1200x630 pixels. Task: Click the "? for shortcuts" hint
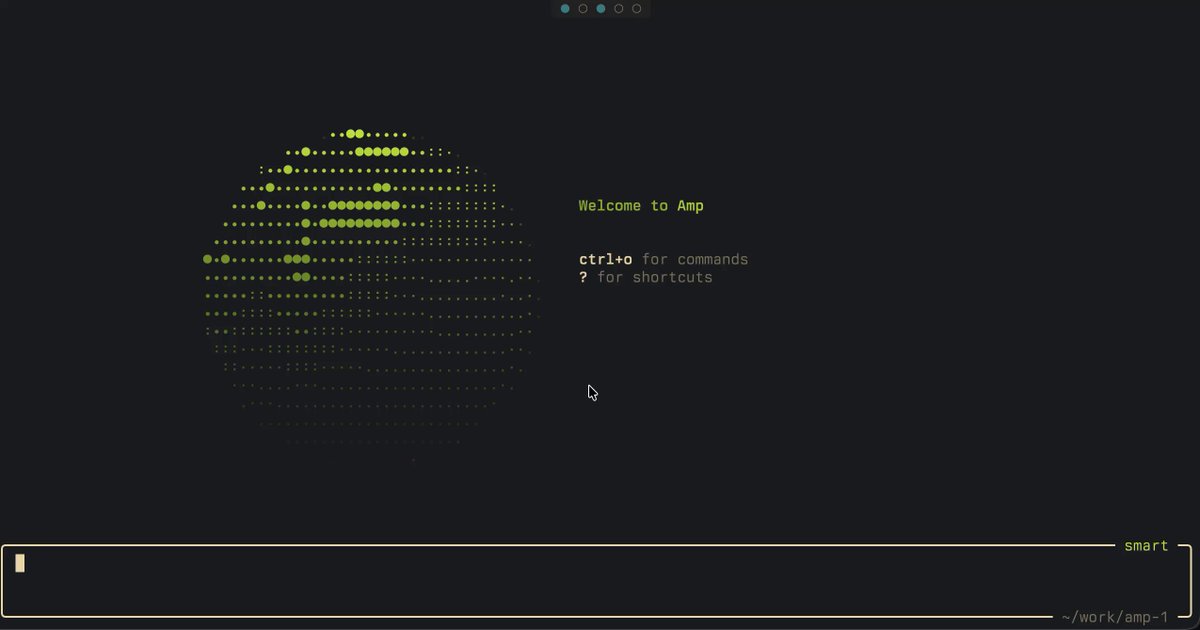pyautogui.click(x=645, y=277)
